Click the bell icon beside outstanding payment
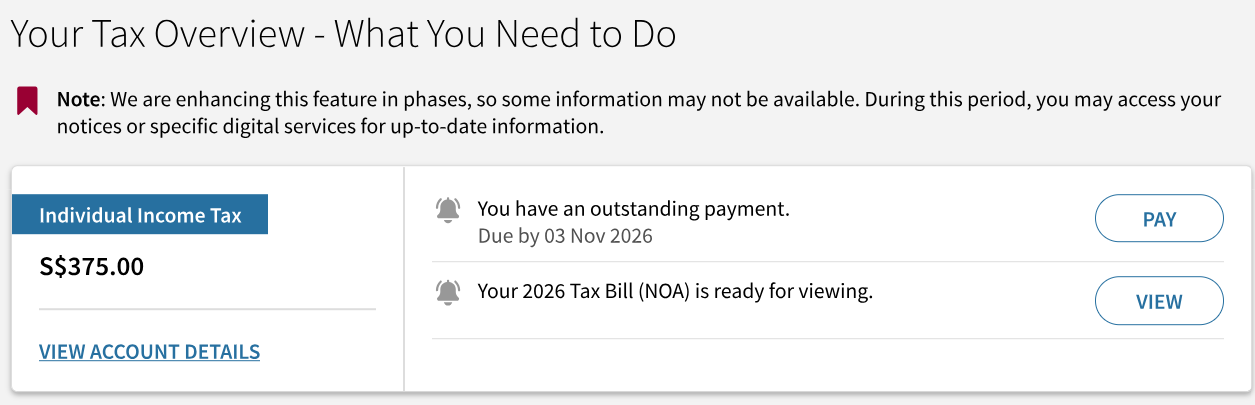The height and width of the screenshot is (405, 1255). point(448,210)
